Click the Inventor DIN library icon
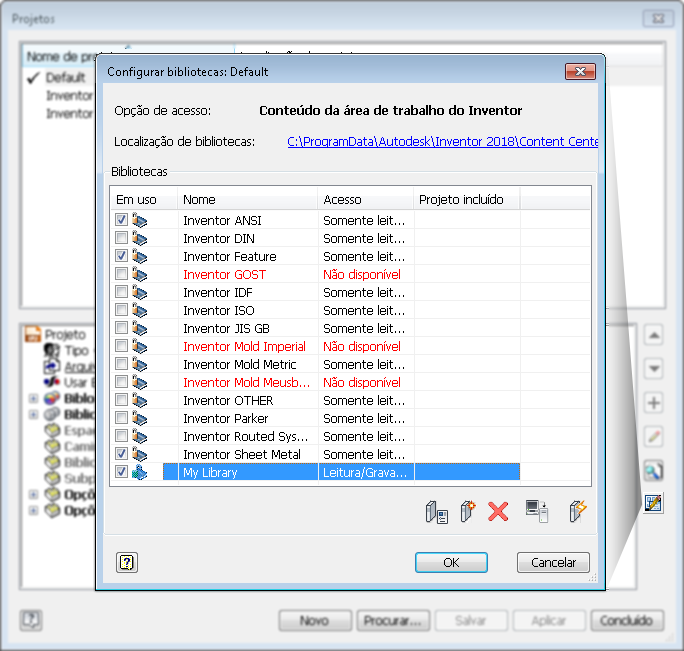 tap(140, 238)
